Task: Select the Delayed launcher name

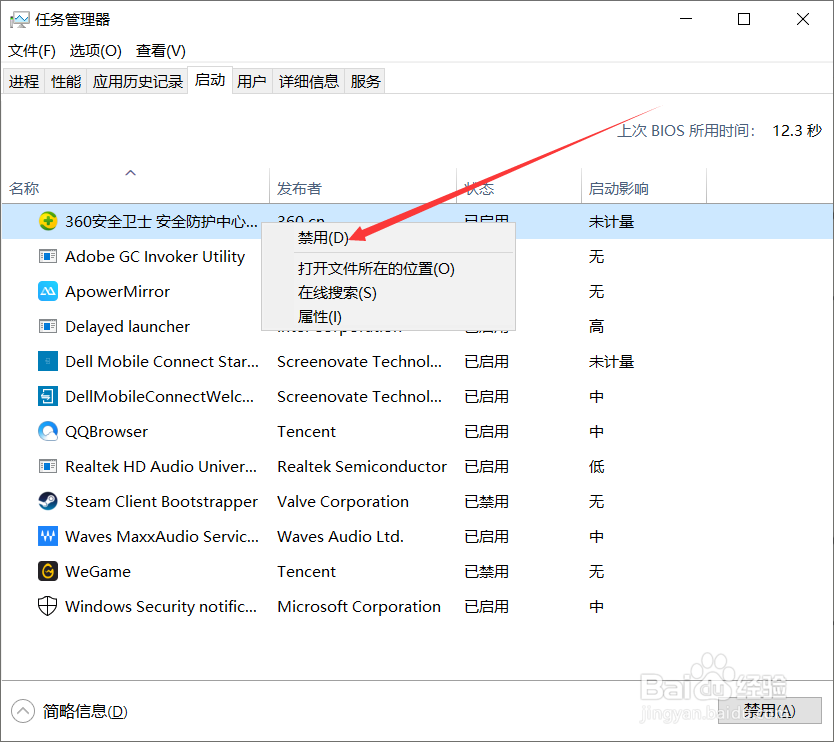Action: [128, 327]
